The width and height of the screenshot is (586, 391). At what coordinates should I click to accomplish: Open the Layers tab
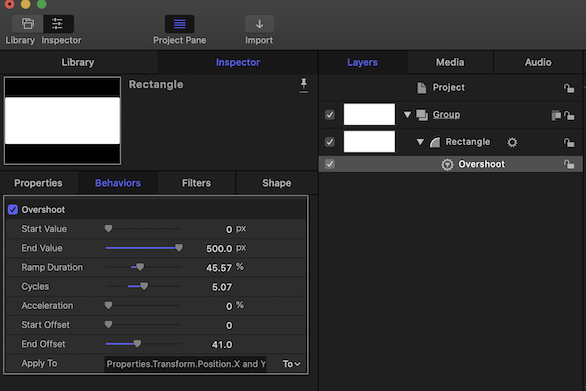pyautogui.click(x=363, y=62)
